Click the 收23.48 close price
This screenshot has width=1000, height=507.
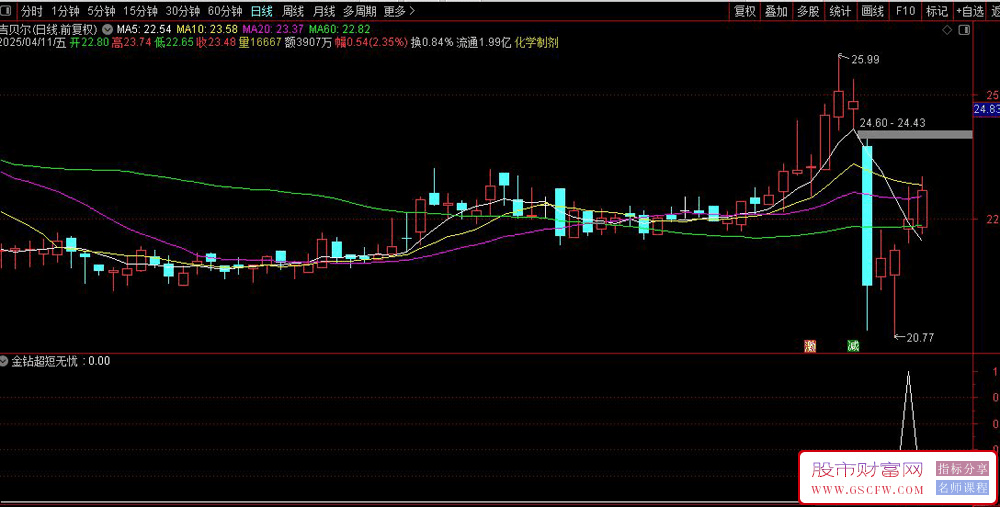click(216, 43)
